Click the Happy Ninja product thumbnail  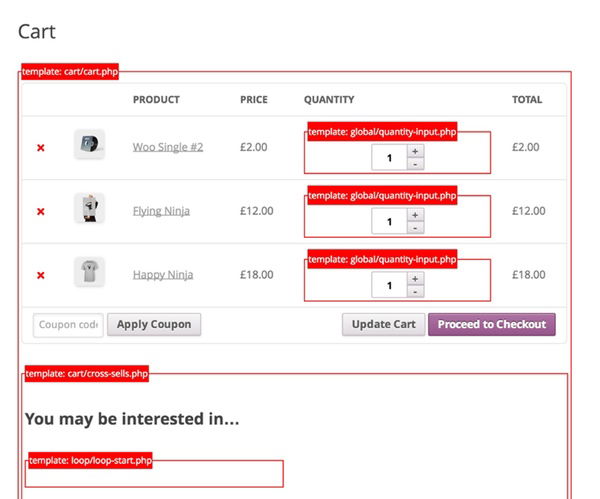pos(89,272)
